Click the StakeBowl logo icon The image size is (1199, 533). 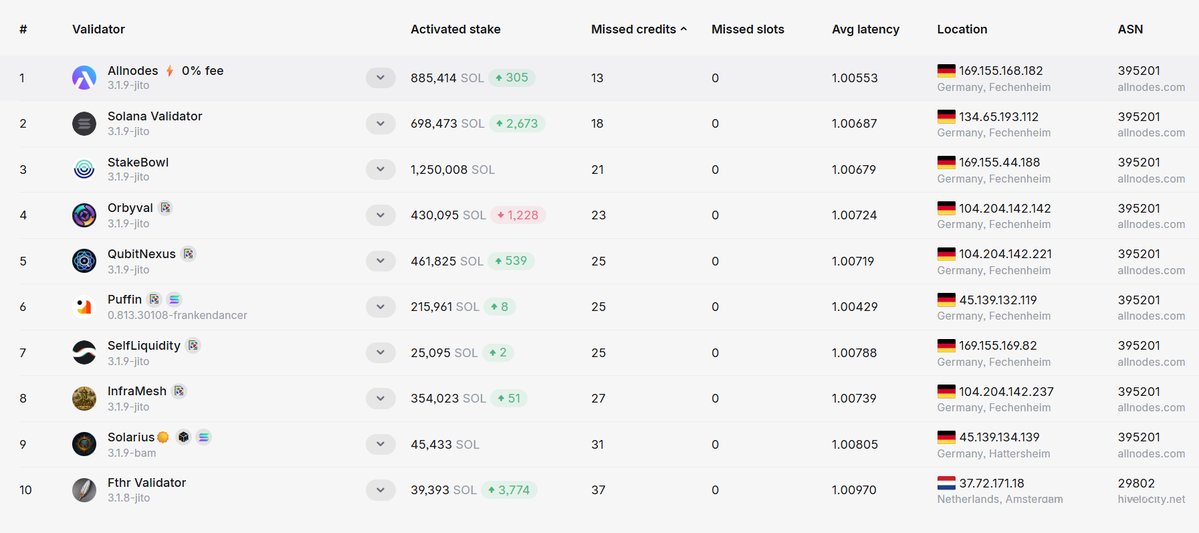pos(84,170)
